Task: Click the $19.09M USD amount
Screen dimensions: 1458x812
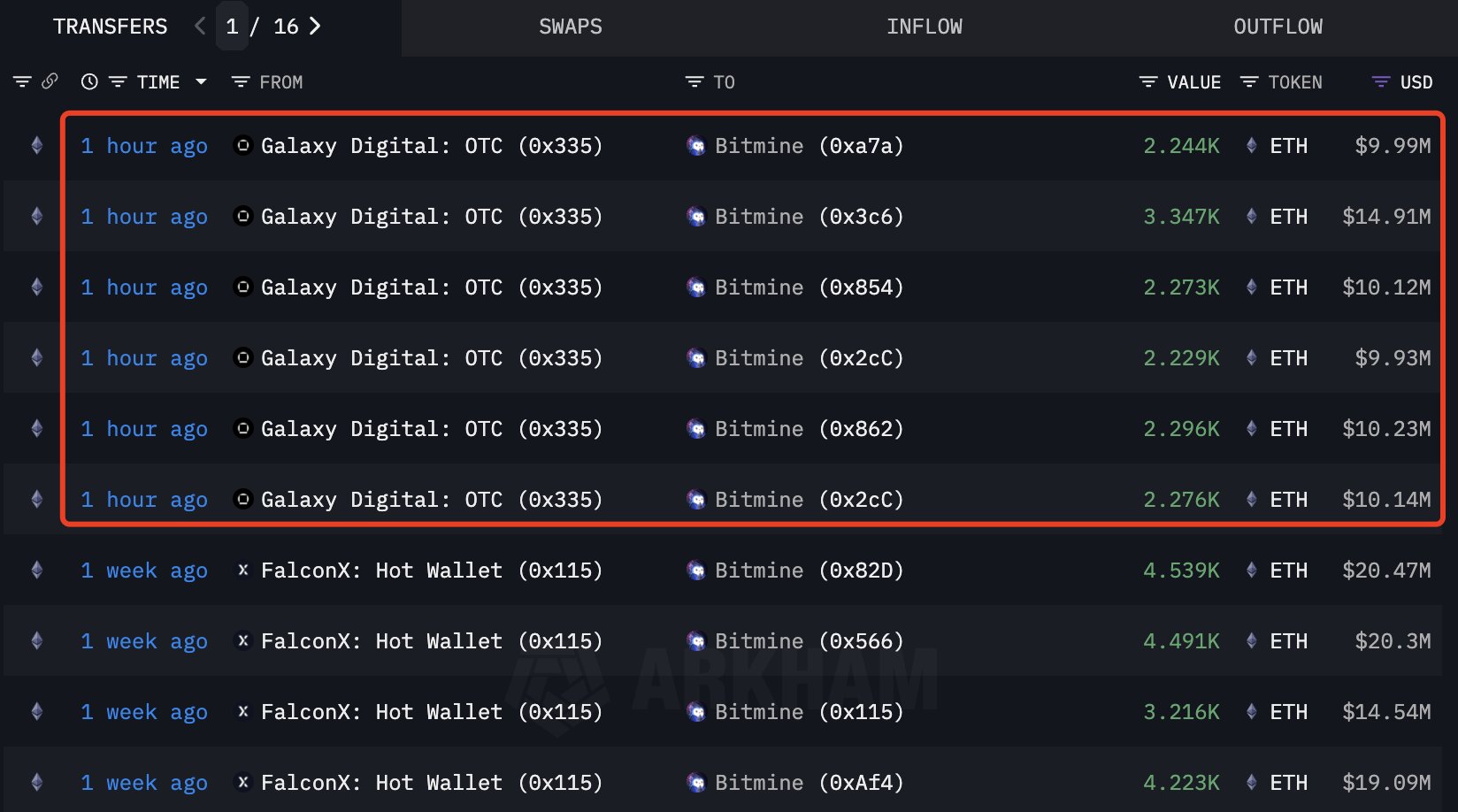Action: pos(1386,783)
